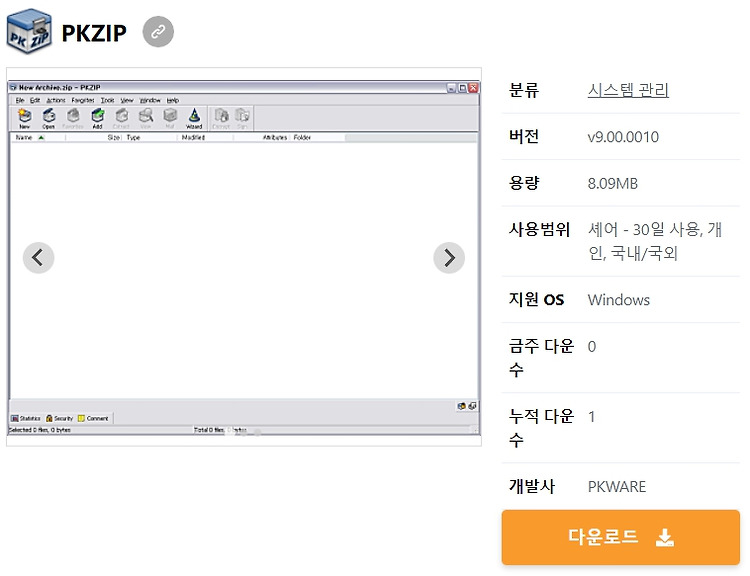Click the grayed View toolbar icon

pos(146,118)
